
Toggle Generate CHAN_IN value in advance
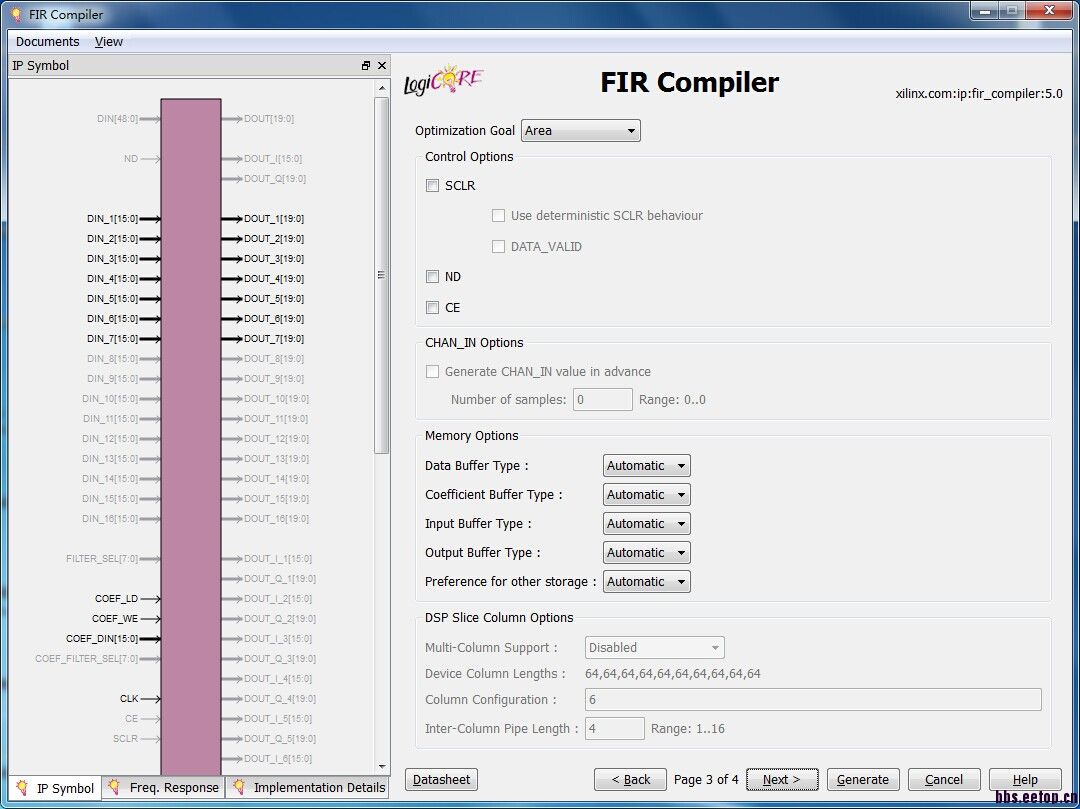tap(433, 372)
